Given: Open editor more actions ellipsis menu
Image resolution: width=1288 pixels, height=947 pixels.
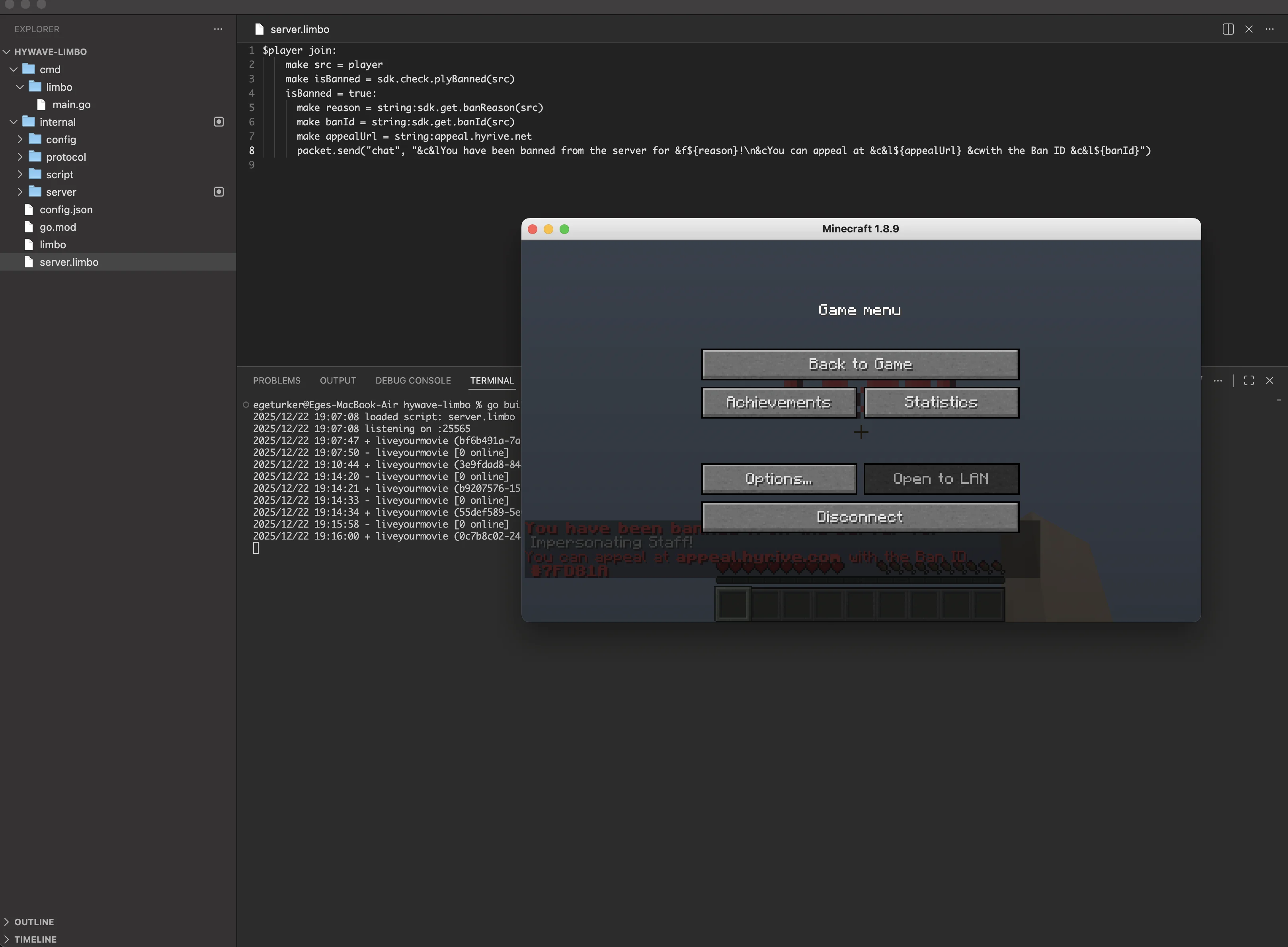Looking at the screenshot, I should point(1270,29).
